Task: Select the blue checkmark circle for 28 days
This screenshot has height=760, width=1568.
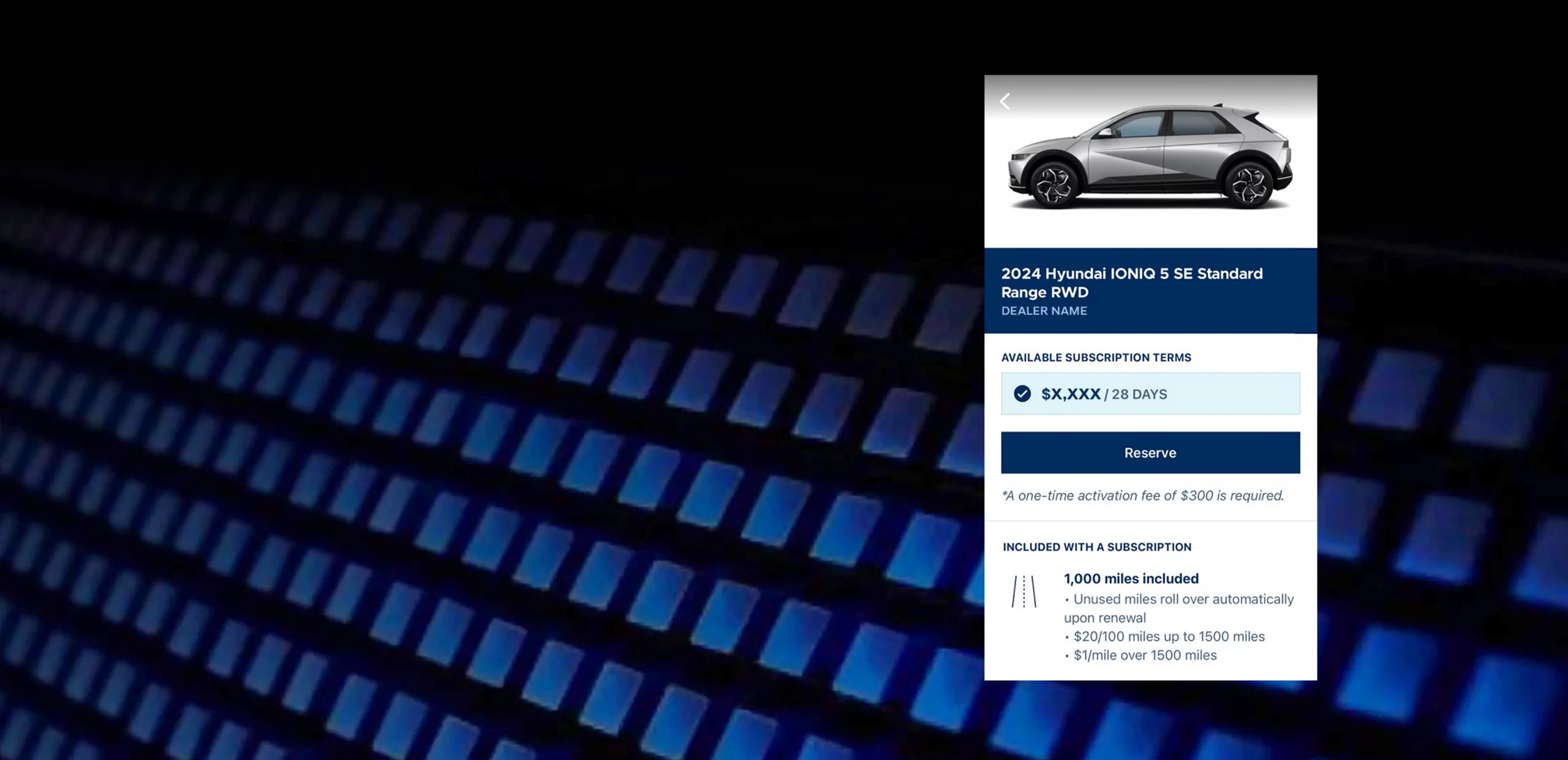Action: (x=1022, y=393)
